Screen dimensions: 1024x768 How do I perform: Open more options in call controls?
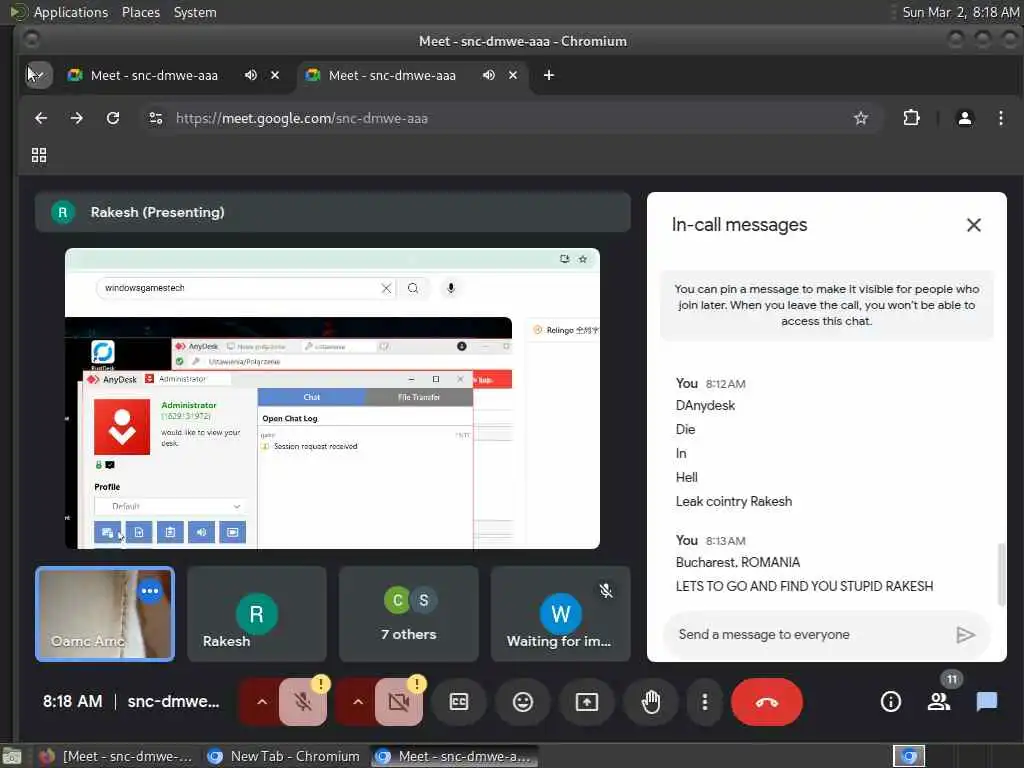tap(704, 702)
